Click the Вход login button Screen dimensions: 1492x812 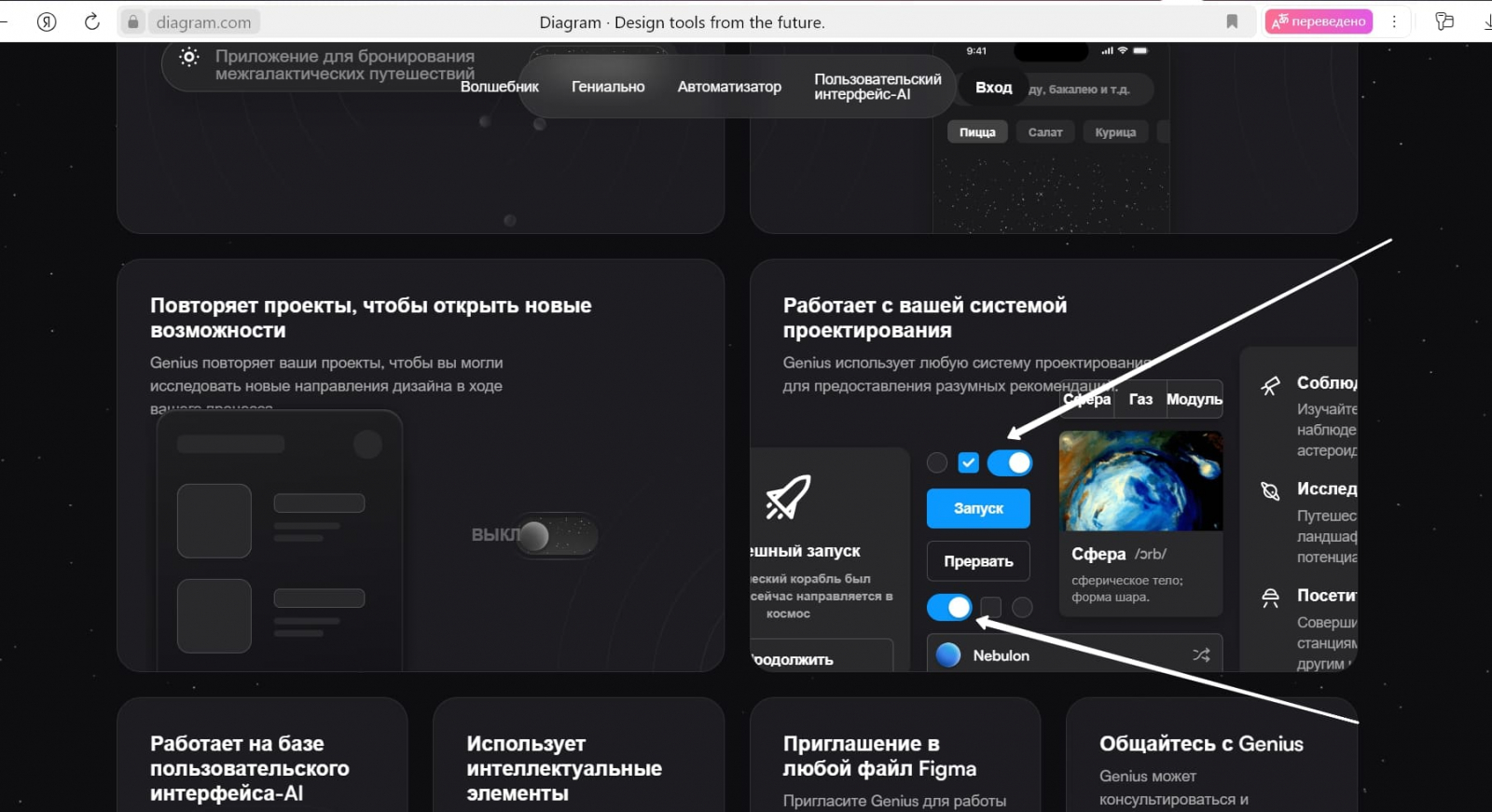coord(994,88)
